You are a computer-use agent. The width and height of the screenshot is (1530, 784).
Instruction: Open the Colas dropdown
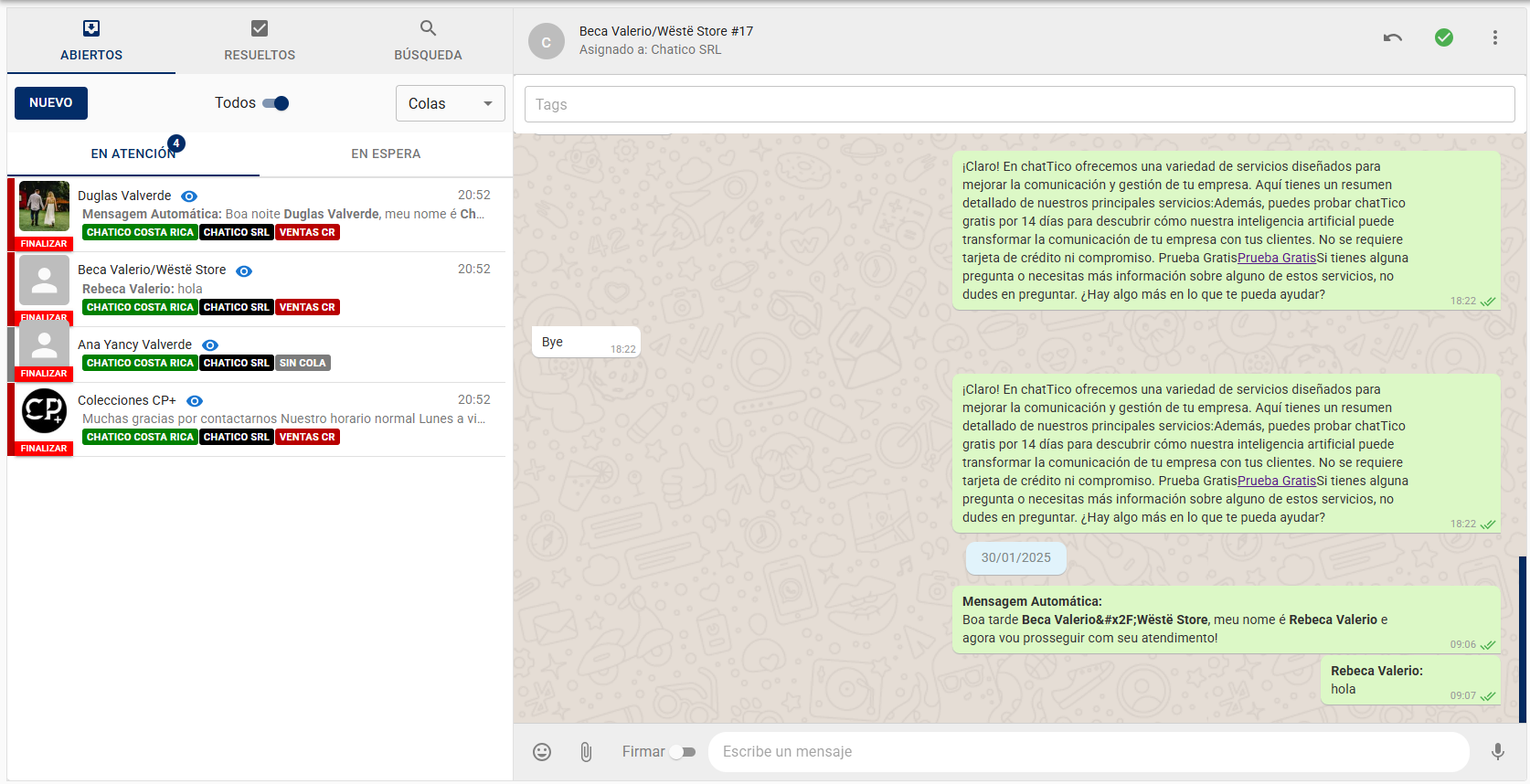tap(451, 103)
